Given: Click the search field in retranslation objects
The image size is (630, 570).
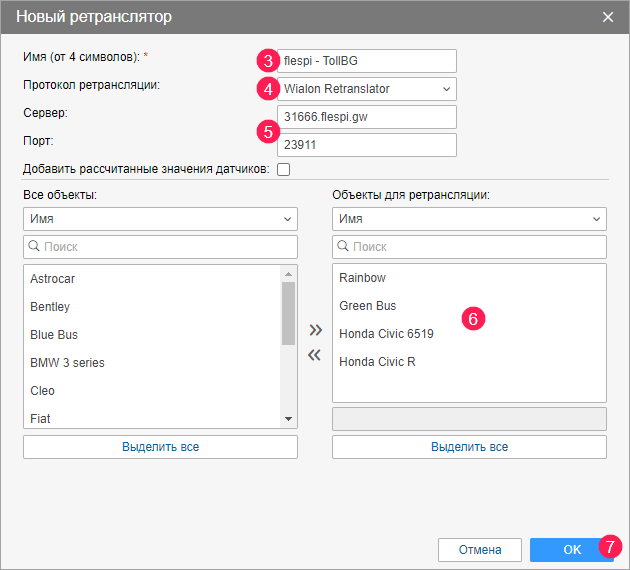Looking at the screenshot, I should tap(469, 246).
